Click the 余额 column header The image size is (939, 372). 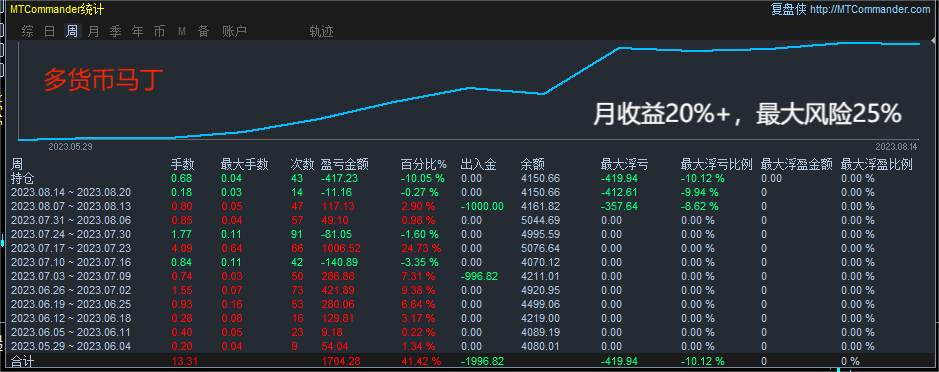click(x=533, y=165)
